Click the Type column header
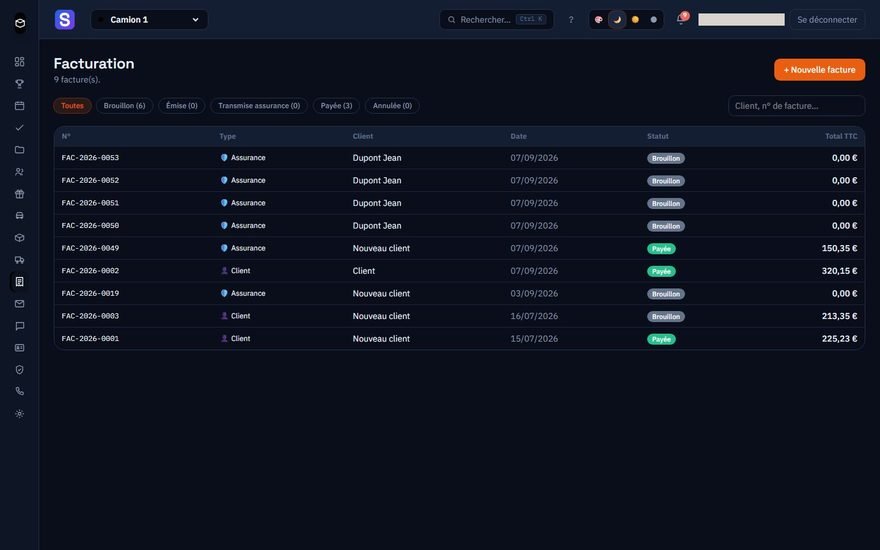 [x=227, y=136]
